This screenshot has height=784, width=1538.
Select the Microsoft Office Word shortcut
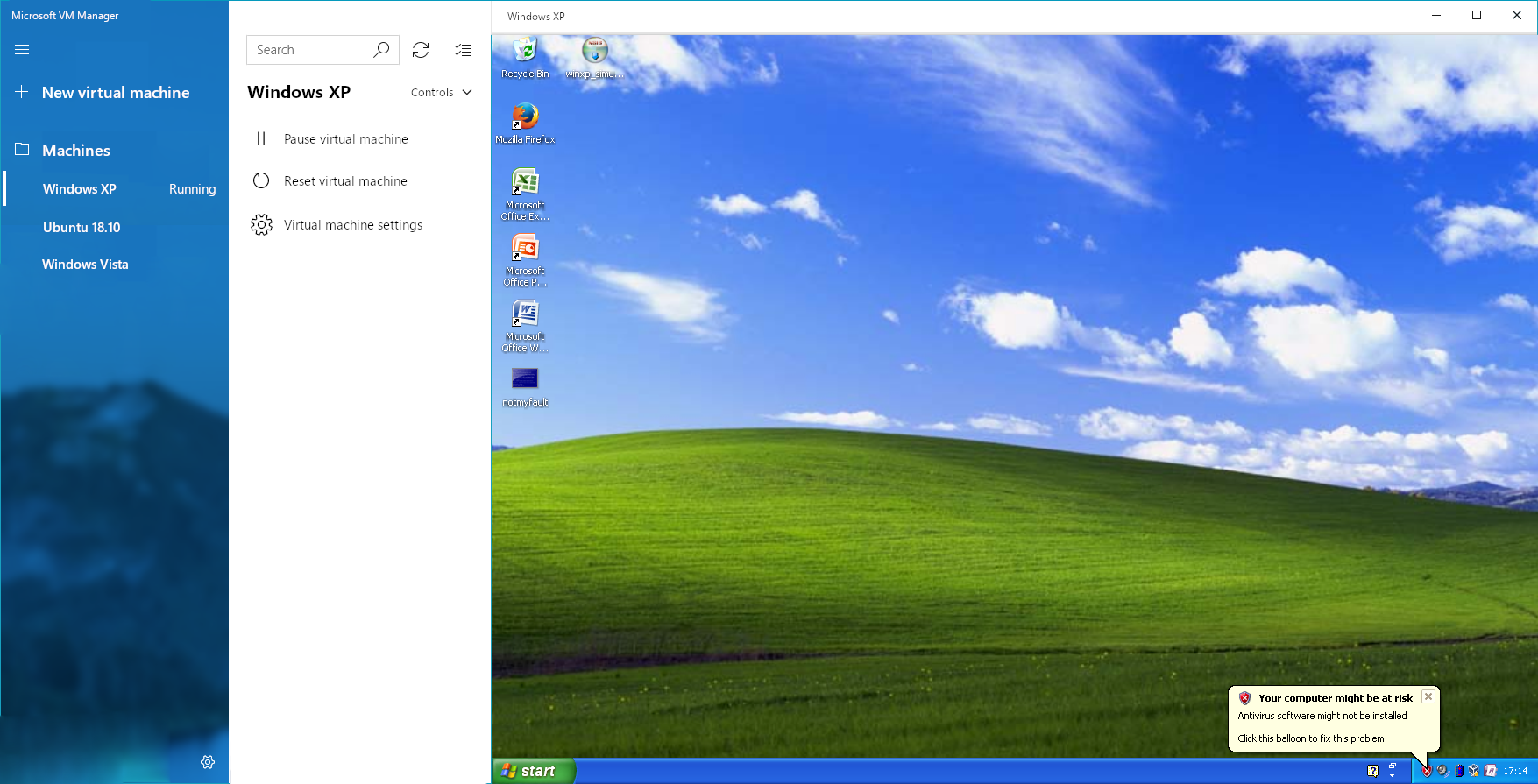pos(525,326)
